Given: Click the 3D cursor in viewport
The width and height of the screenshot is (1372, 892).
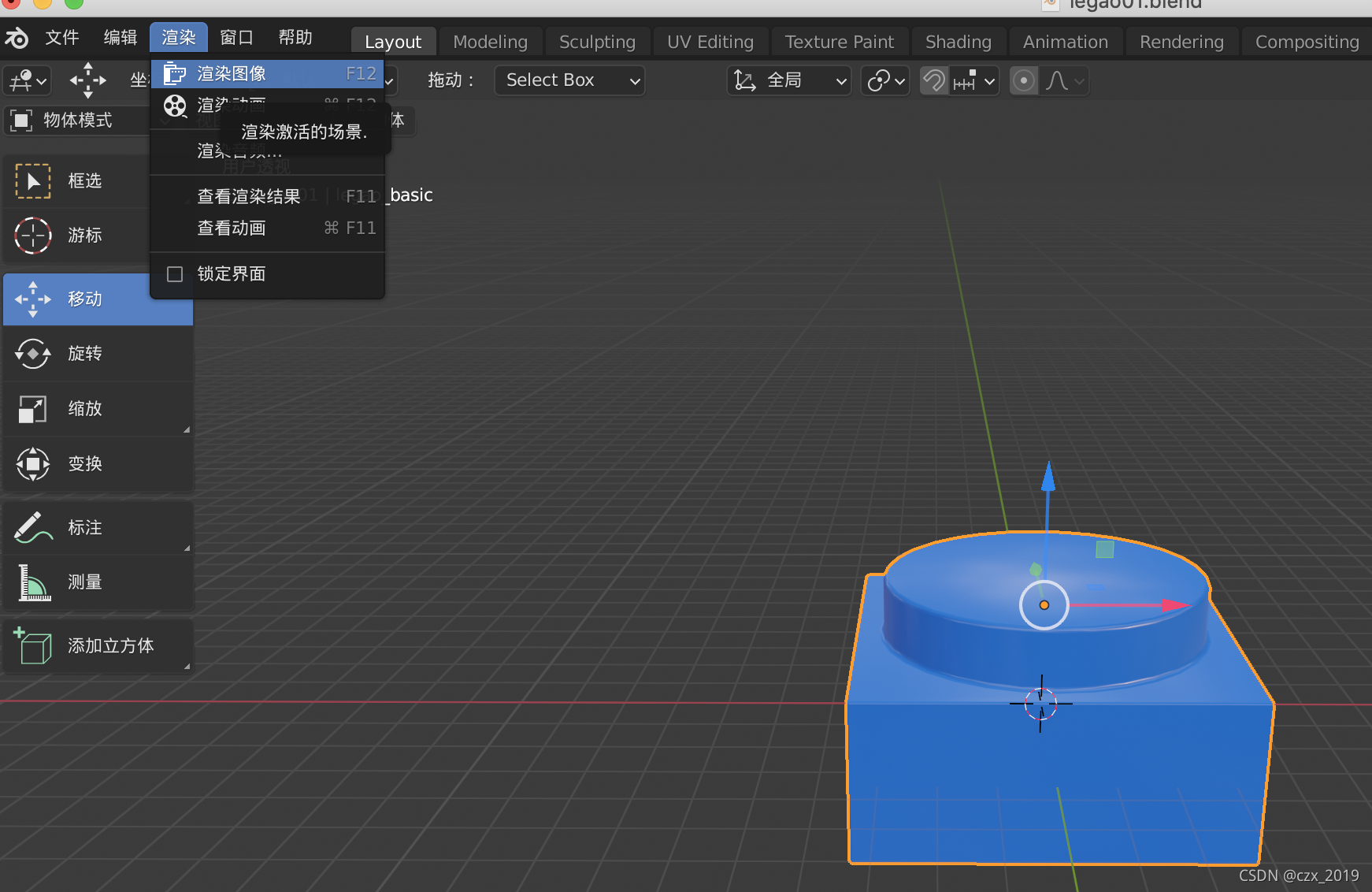Looking at the screenshot, I should [1040, 704].
